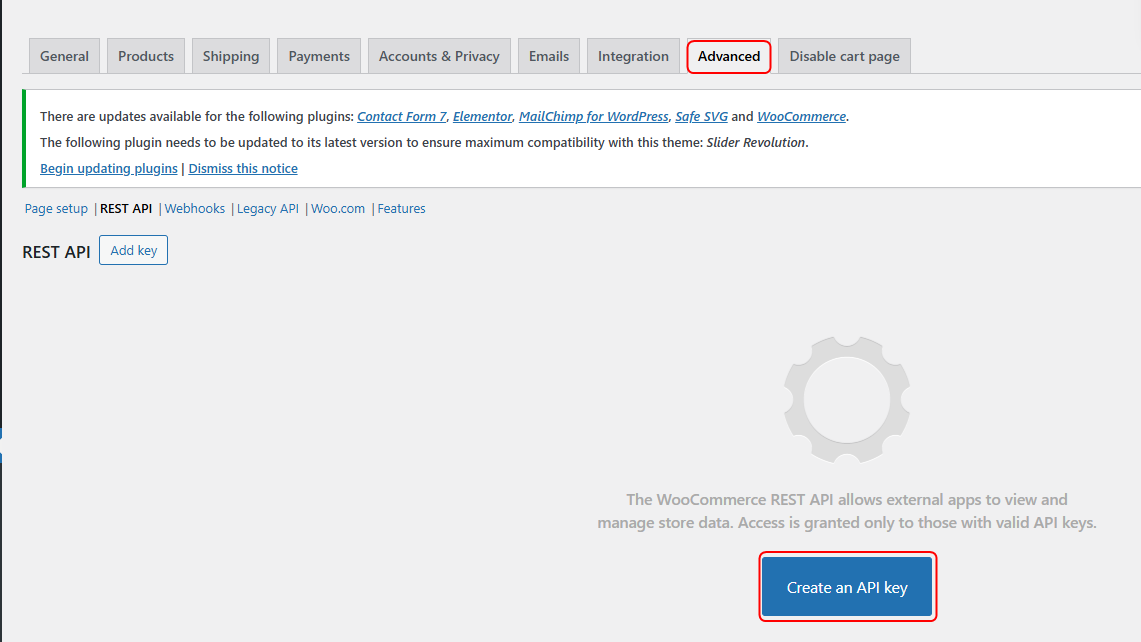Open Accounts & Privacy tab
Screen dimensions: 1141x642
(x=439, y=56)
